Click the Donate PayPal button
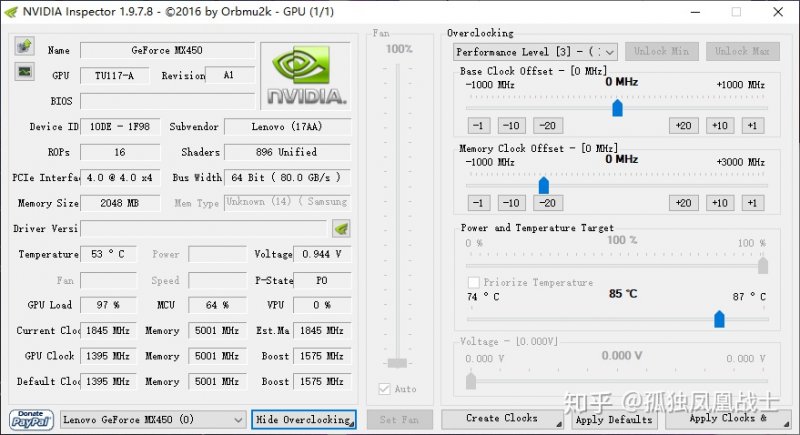The width and height of the screenshot is (800, 435). (x=31, y=420)
